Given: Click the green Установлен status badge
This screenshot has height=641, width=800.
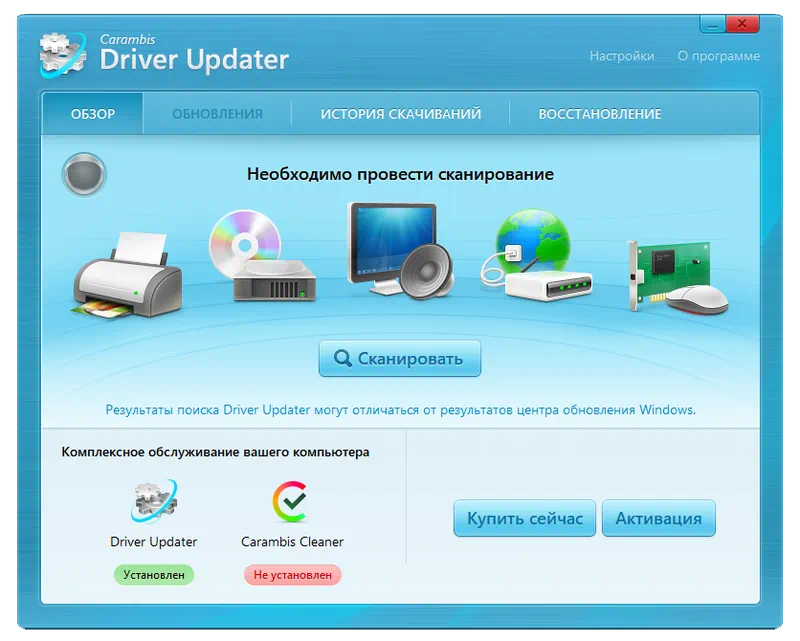Looking at the screenshot, I should pos(154,575).
